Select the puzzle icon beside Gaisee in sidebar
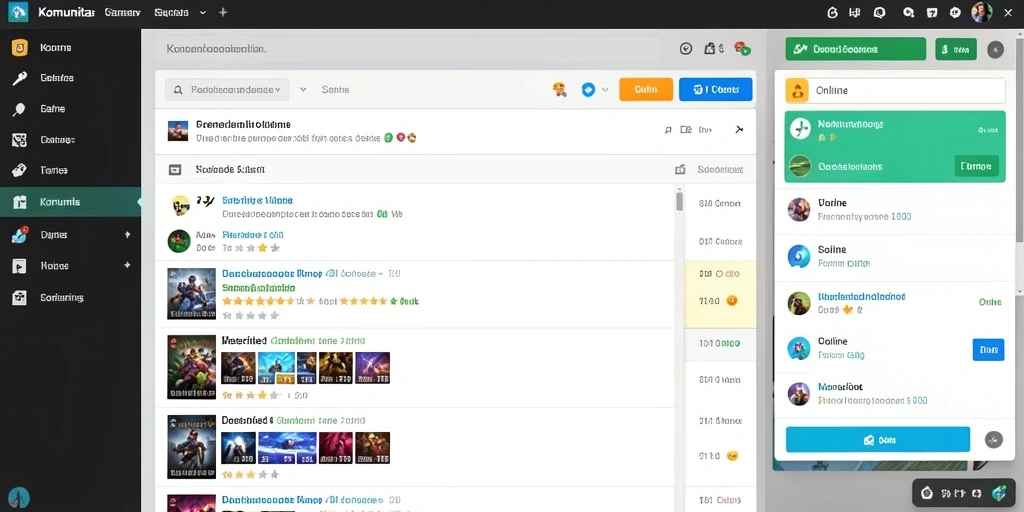 click(20, 140)
